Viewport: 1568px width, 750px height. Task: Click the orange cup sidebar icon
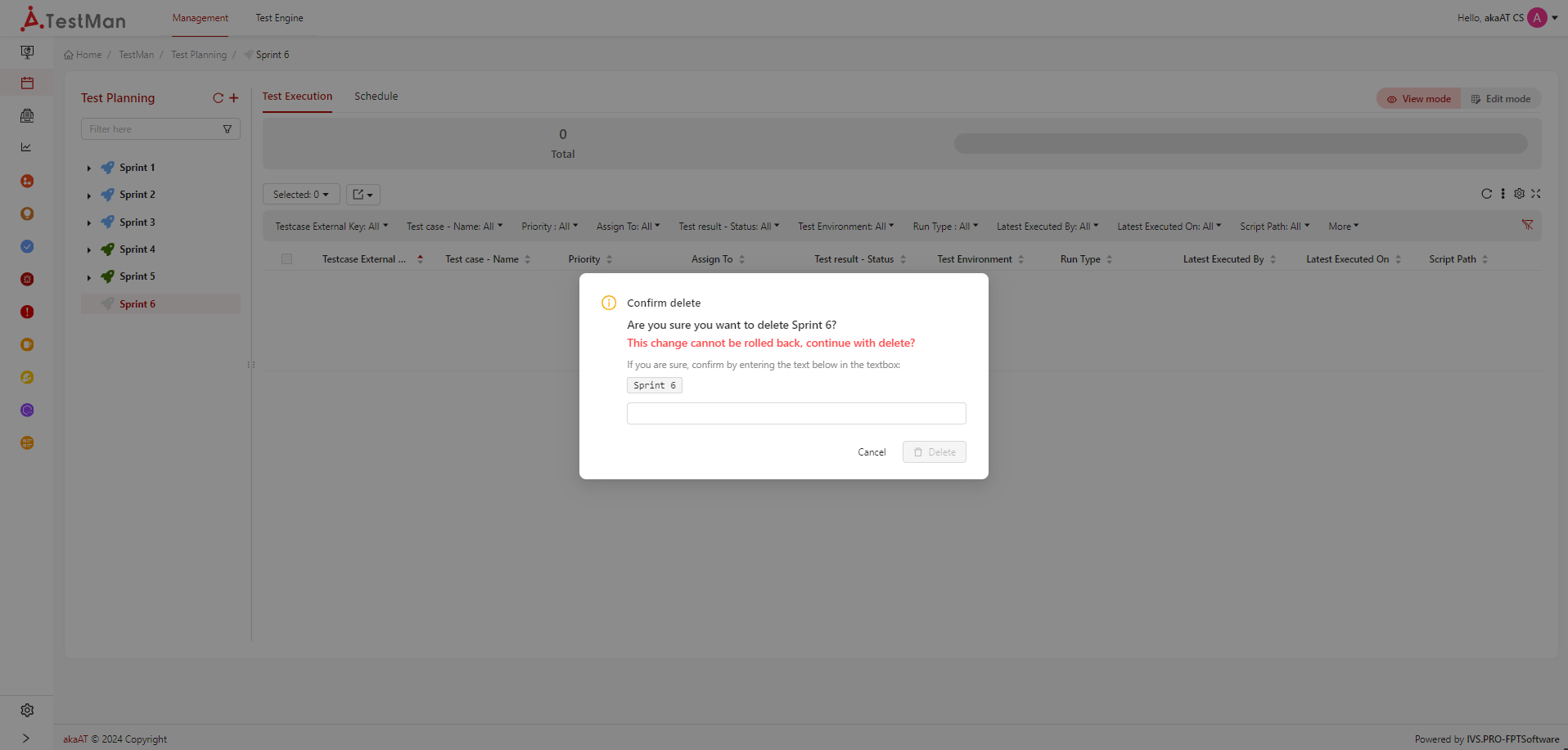(x=27, y=344)
